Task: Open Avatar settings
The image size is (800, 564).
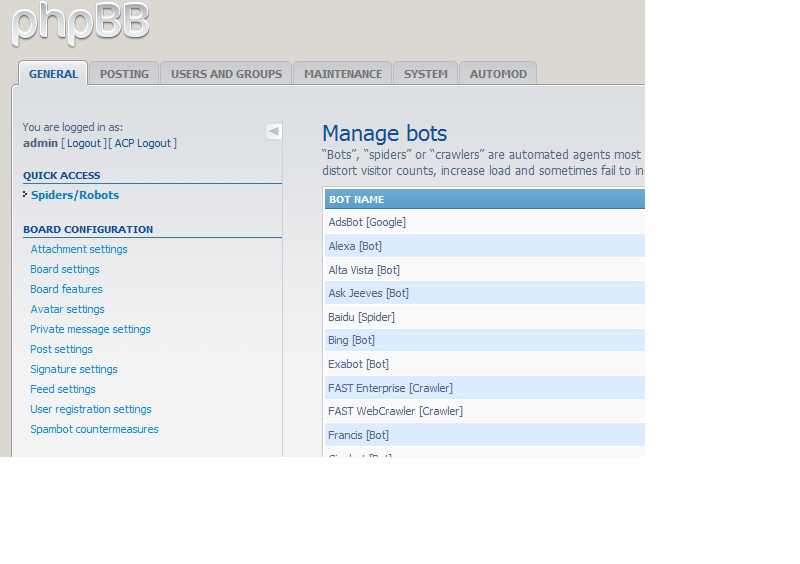Action: click(67, 309)
